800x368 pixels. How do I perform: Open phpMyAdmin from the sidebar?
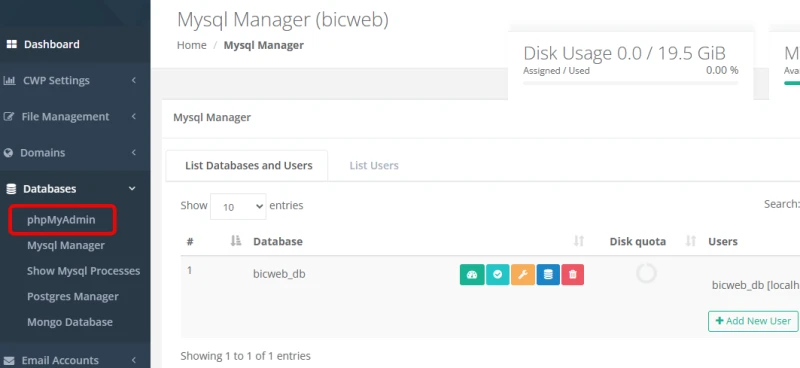(x=61, y=220)
